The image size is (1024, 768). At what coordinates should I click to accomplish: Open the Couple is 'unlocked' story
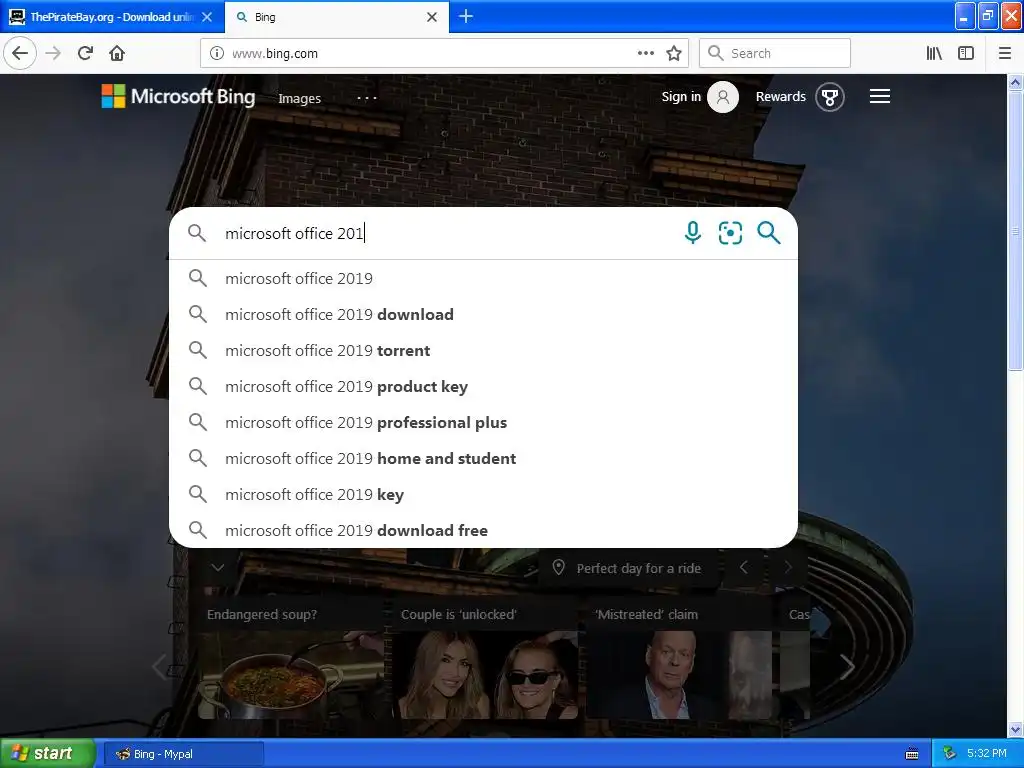[485, 656]
